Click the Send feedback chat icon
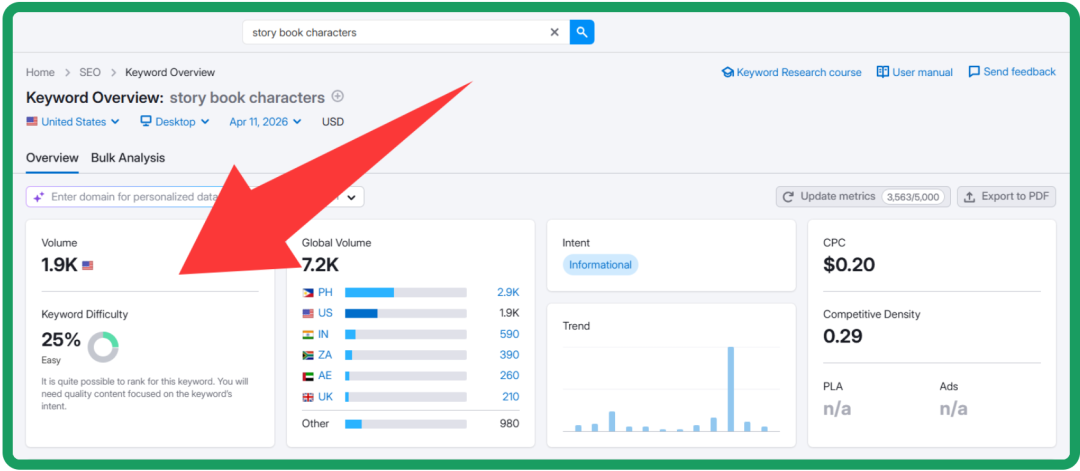 pos(974,72)
